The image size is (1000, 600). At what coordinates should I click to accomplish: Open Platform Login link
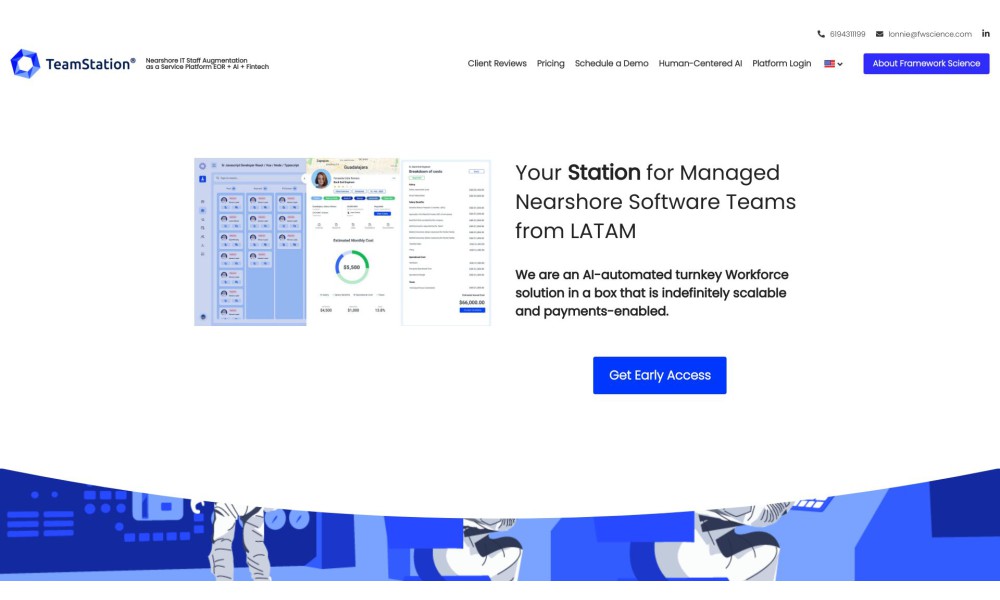coord(781,64)
